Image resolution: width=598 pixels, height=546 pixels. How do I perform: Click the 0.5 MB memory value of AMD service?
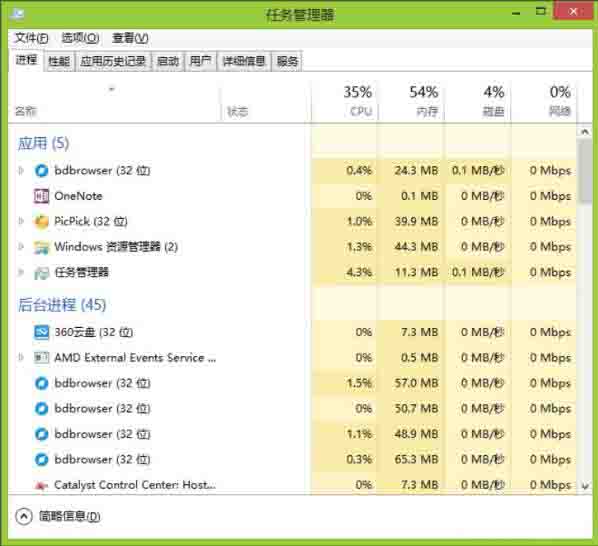420,358
